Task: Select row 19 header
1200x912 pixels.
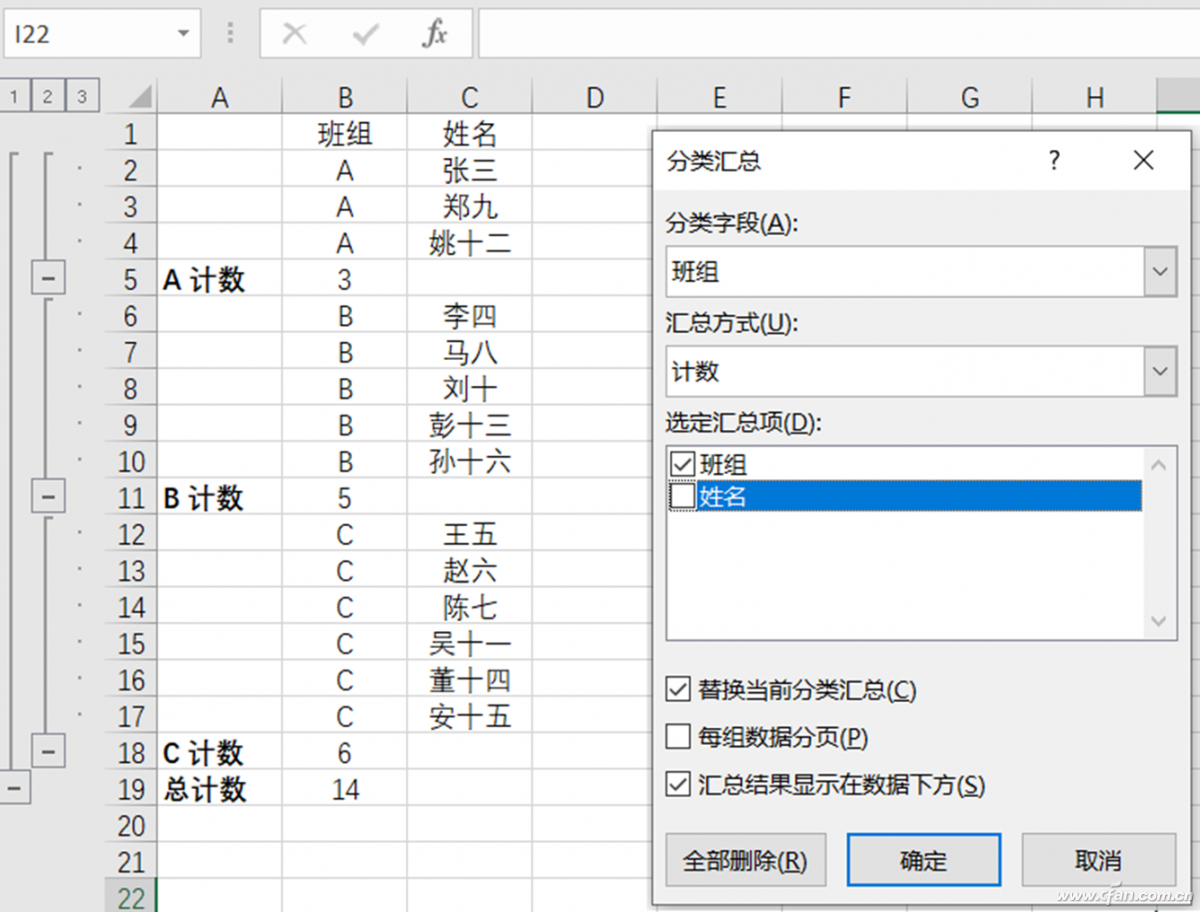Action: (x=131, y=788)
